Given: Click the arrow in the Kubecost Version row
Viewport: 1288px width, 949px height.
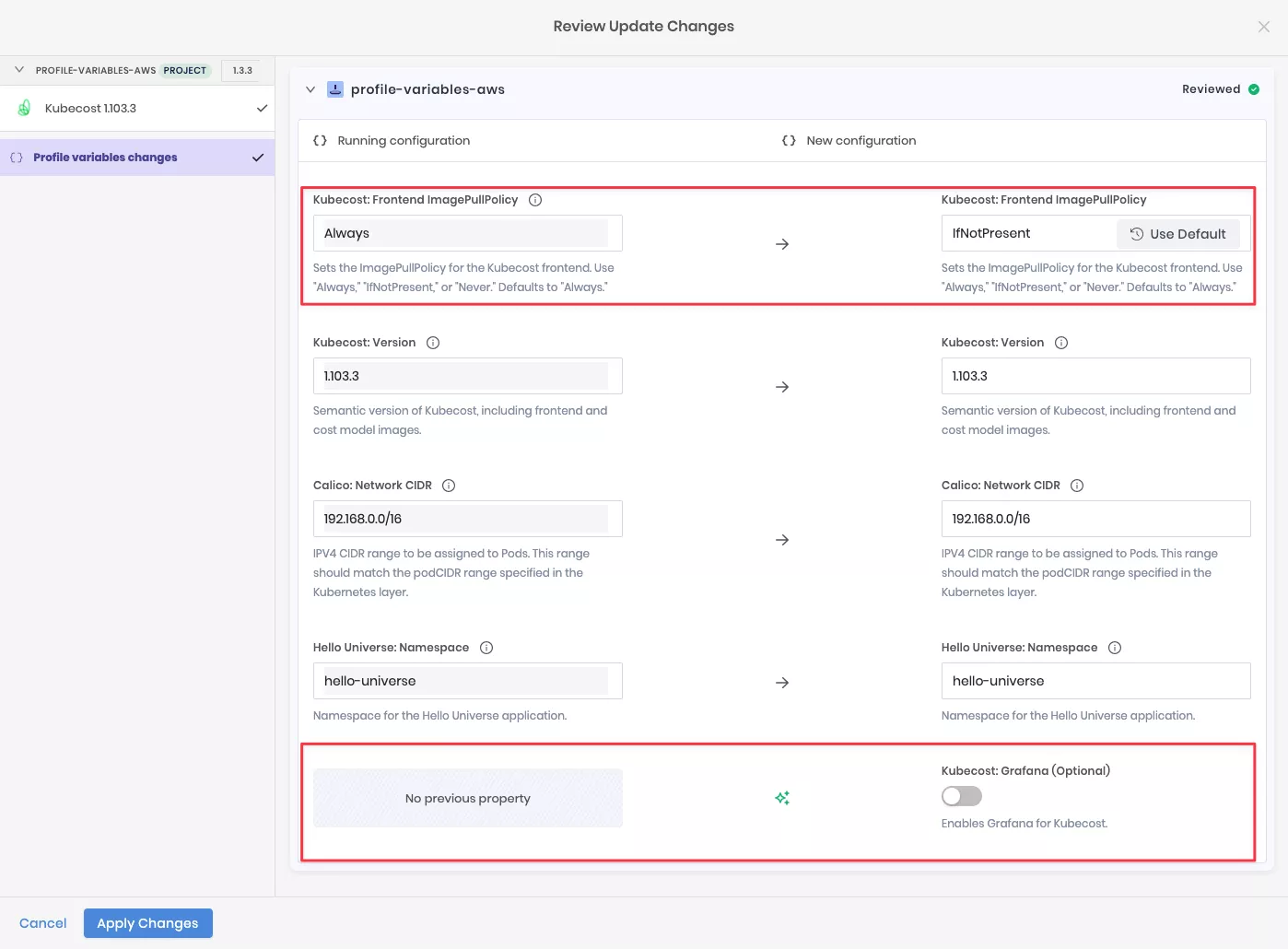Looking at the screenshot, I should click(782, 387).
